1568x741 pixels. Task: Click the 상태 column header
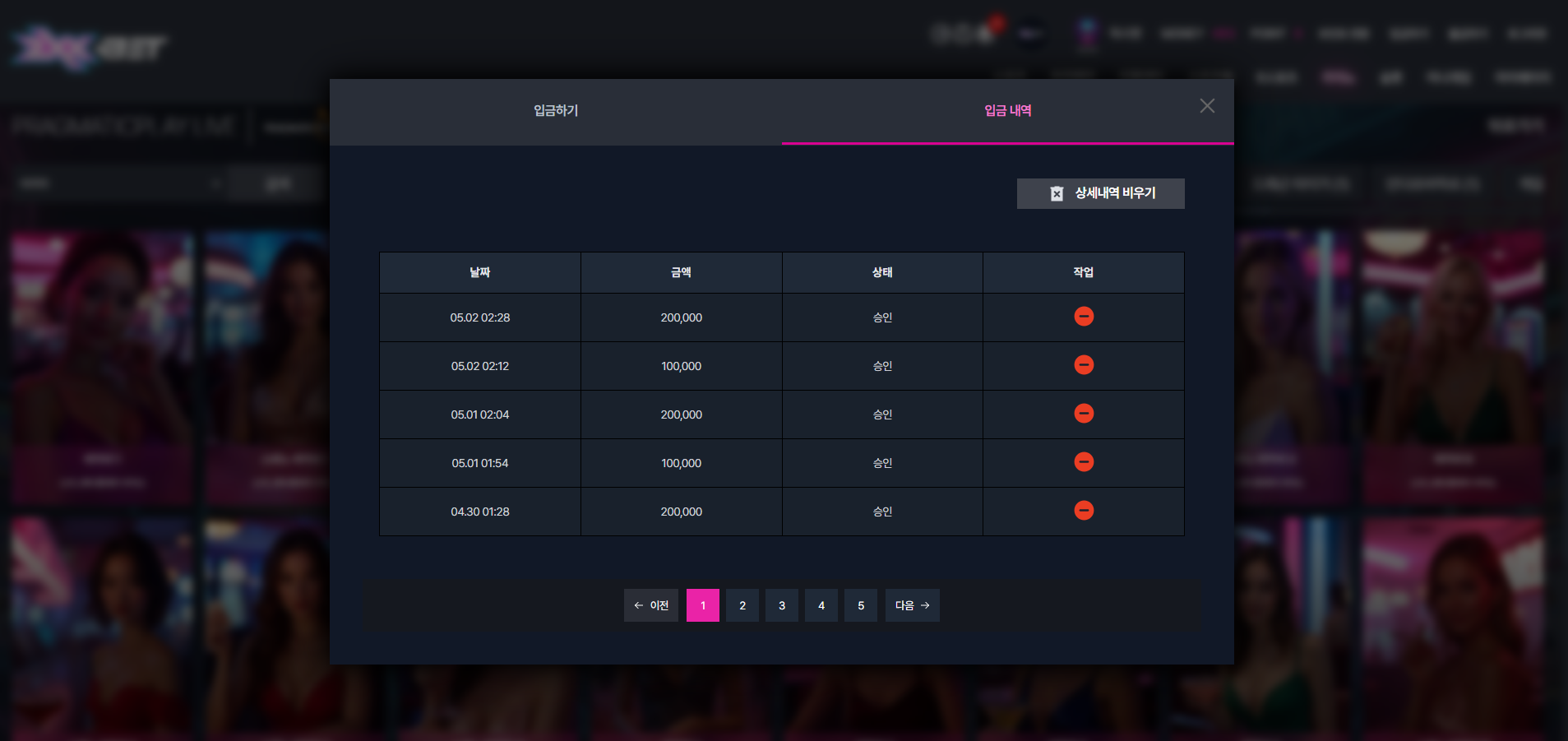pos(882,273)
